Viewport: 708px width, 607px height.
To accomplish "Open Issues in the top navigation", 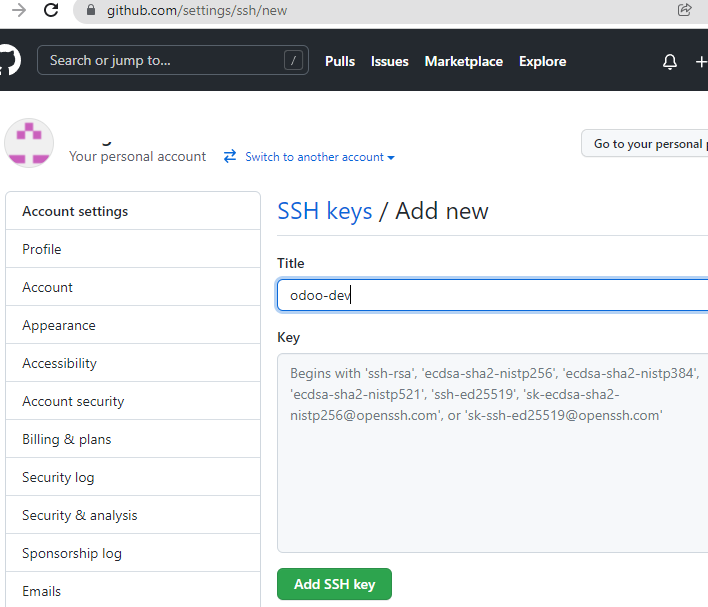I will [x=390, y=61].
